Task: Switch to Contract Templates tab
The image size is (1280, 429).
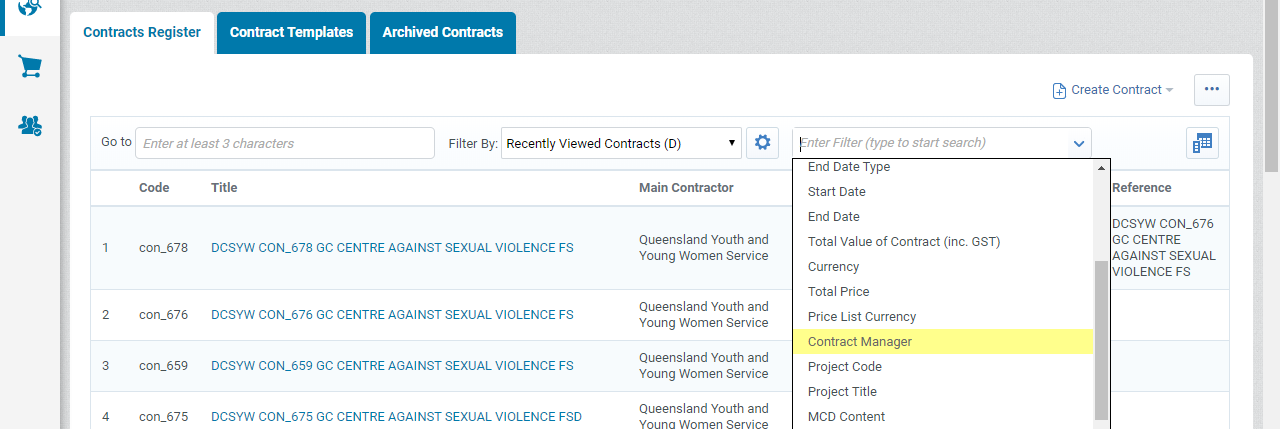Action: [x=291, y=32]
